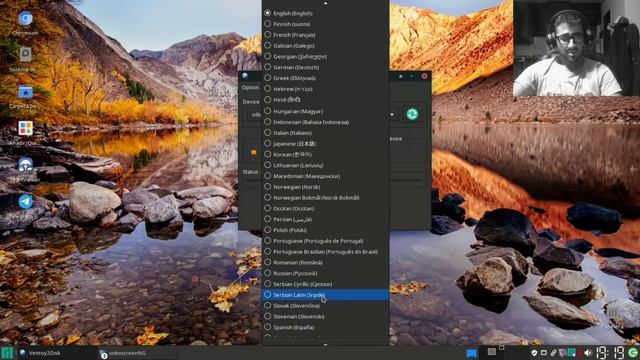The width and height of the screenshot is (640, 360).
Task: Choose Slovenian (Slovenski) language
Action: click(x=325, y=316)
